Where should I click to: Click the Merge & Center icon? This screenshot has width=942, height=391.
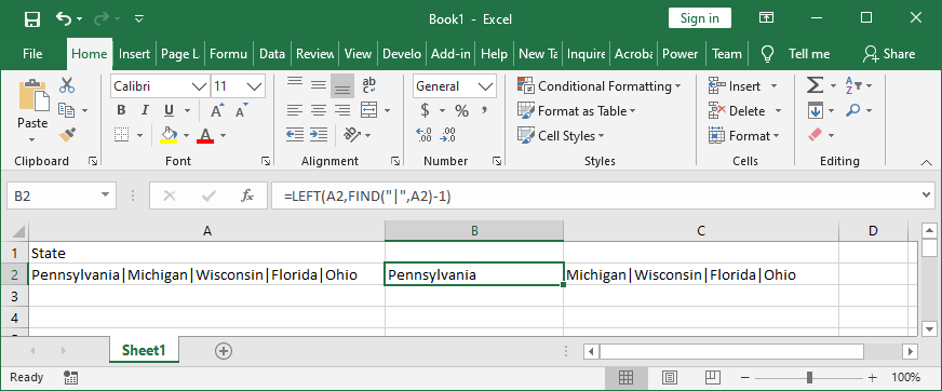(369, 111)
